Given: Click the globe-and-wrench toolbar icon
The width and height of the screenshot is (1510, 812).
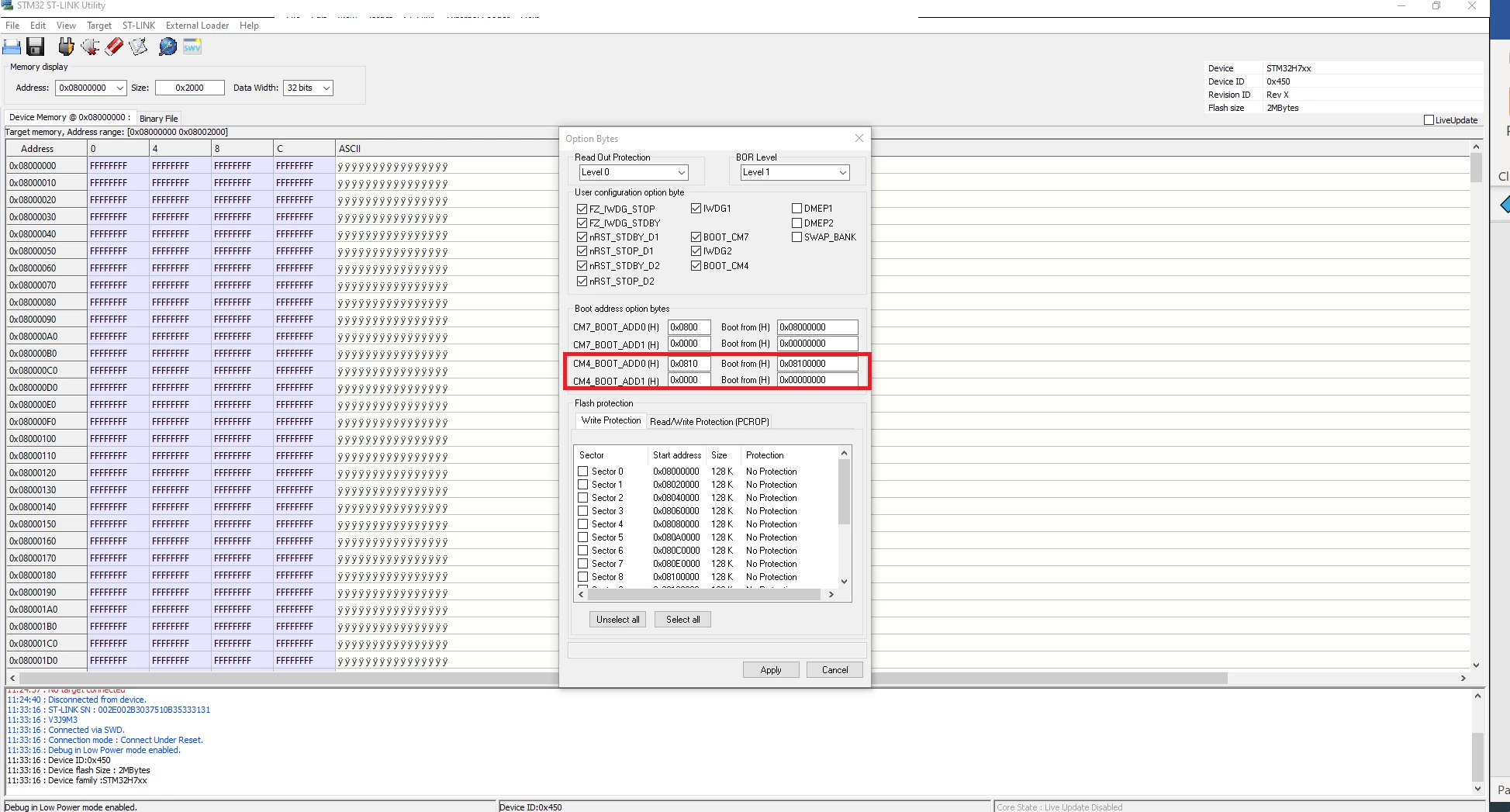Looking at the screenshot, I should pos(168,47).
